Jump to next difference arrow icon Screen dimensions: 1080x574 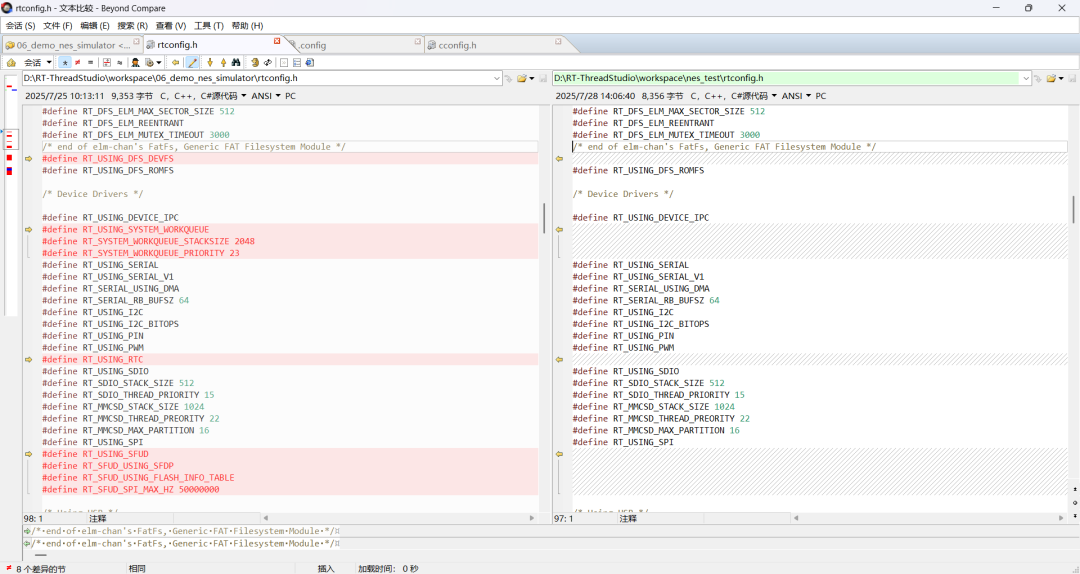[x=208, y=62]
